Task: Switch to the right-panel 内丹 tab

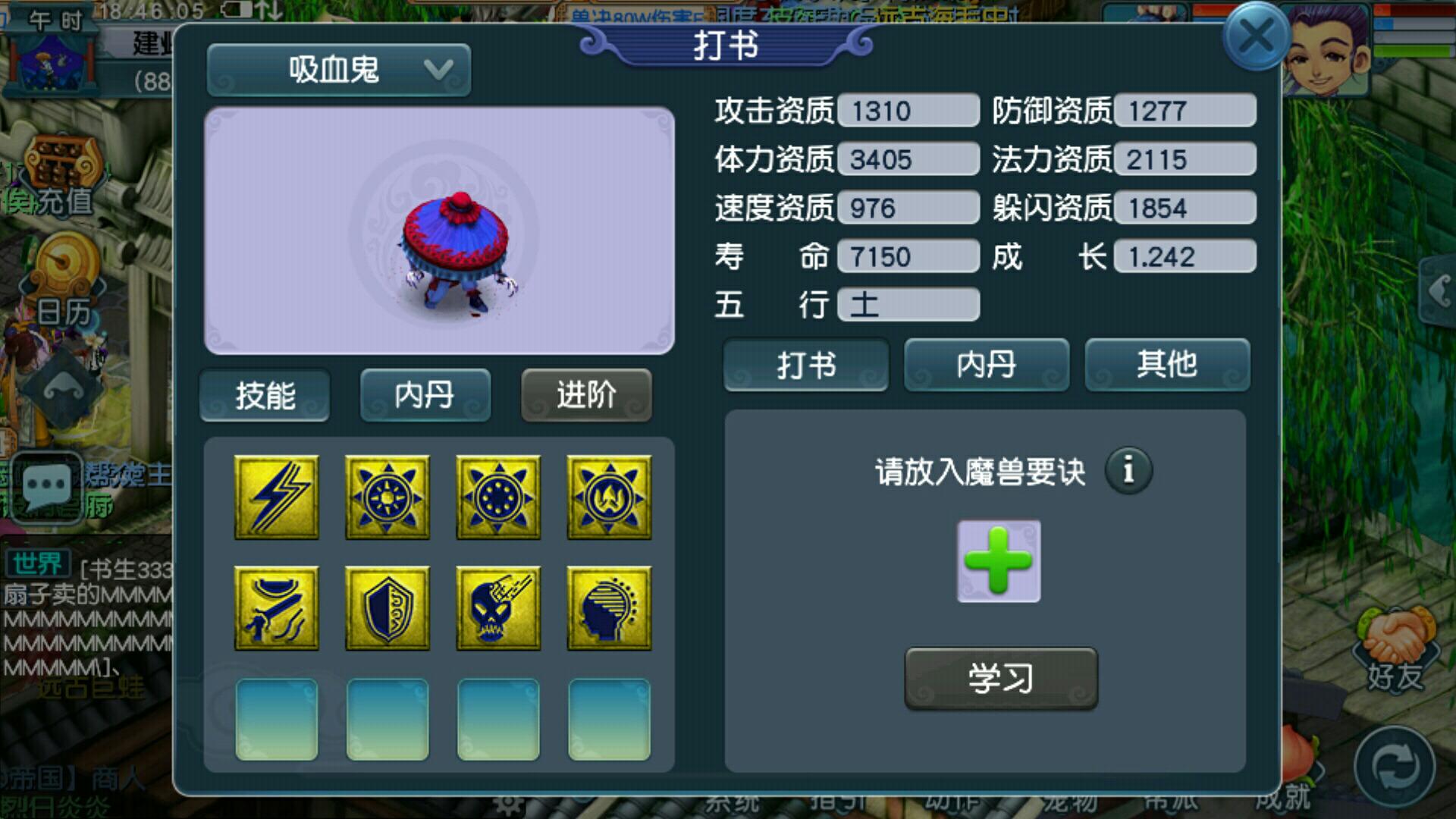Action: pos(987,365)
